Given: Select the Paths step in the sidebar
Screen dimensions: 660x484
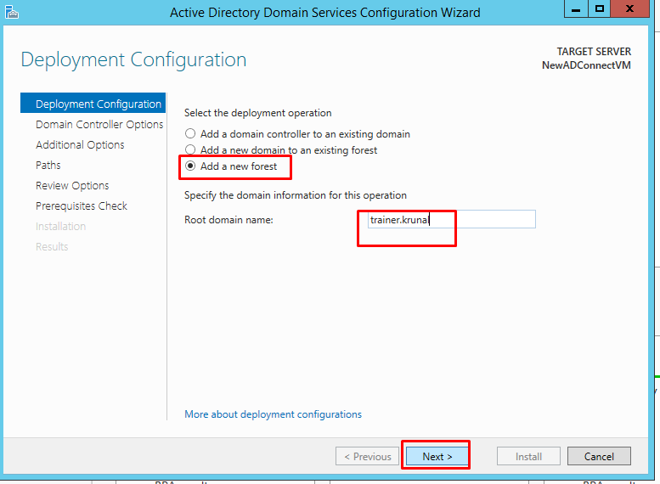Looking at the screenshot, I should coord(48,165).
